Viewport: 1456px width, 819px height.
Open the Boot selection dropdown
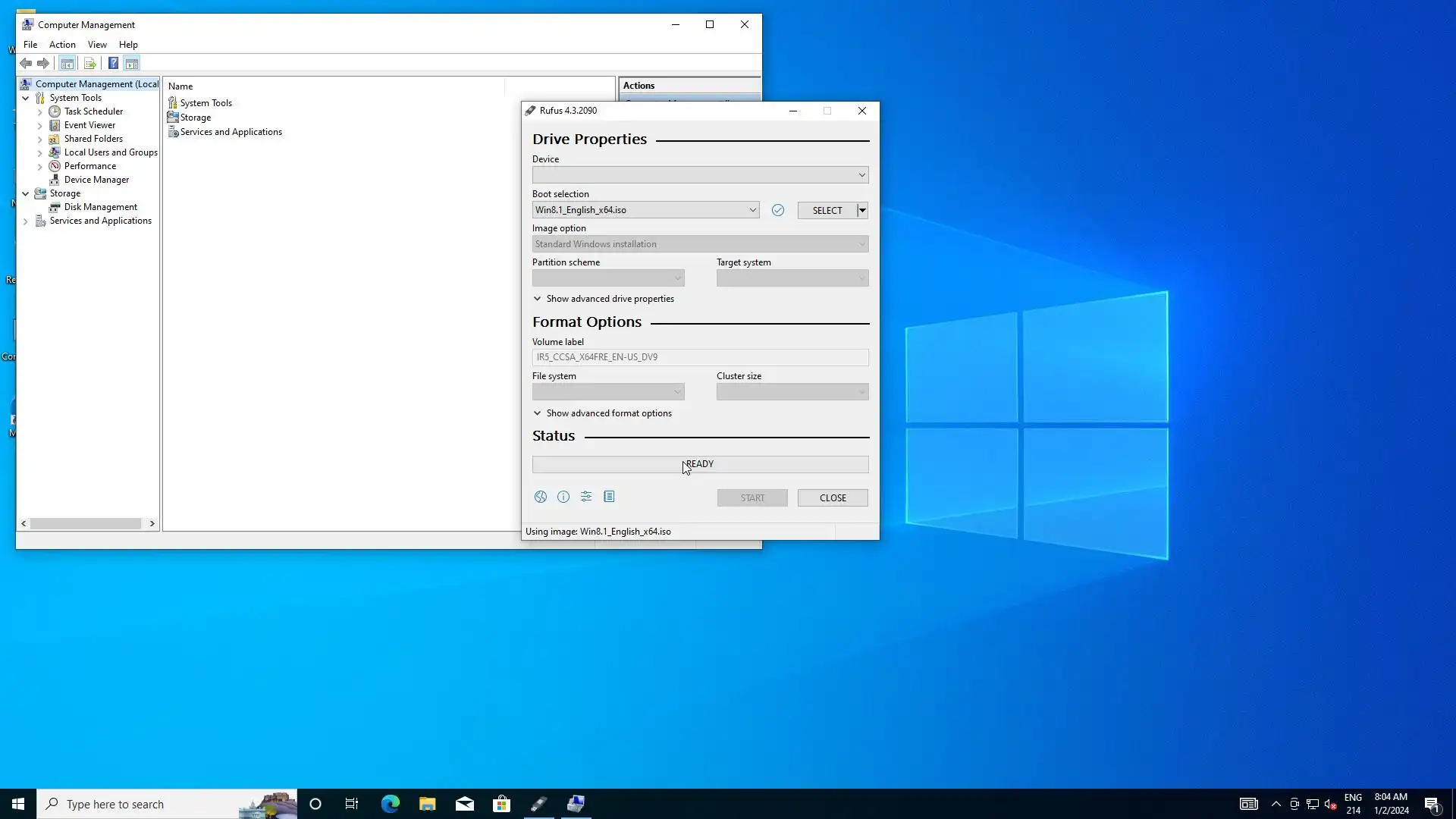(x=645, y=210)
